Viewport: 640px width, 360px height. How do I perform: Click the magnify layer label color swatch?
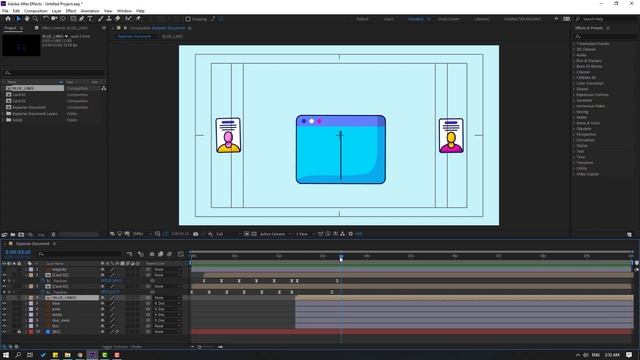pyautogui.click(x=31, y=269)
